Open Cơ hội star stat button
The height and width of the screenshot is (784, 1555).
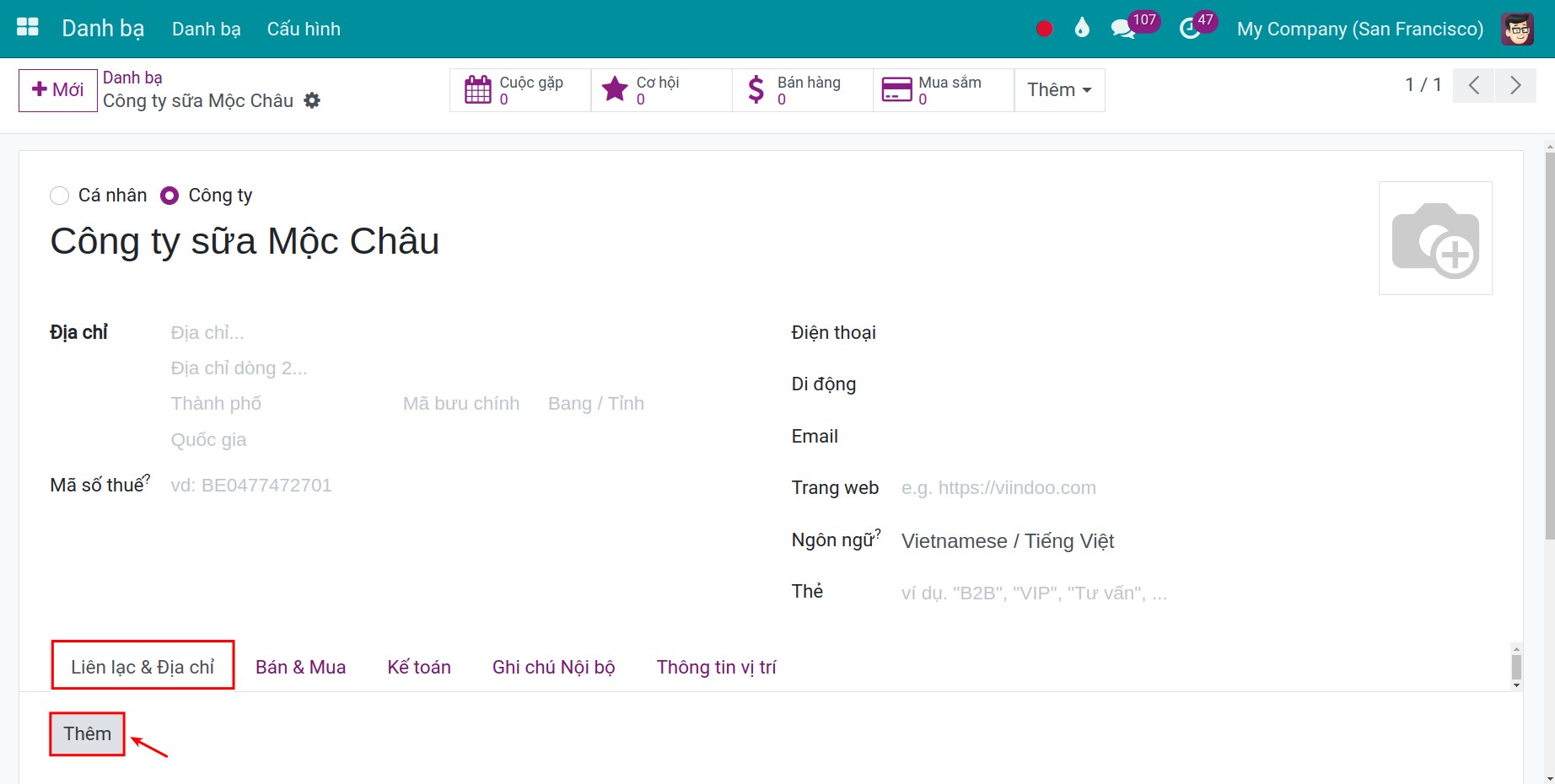662,90
